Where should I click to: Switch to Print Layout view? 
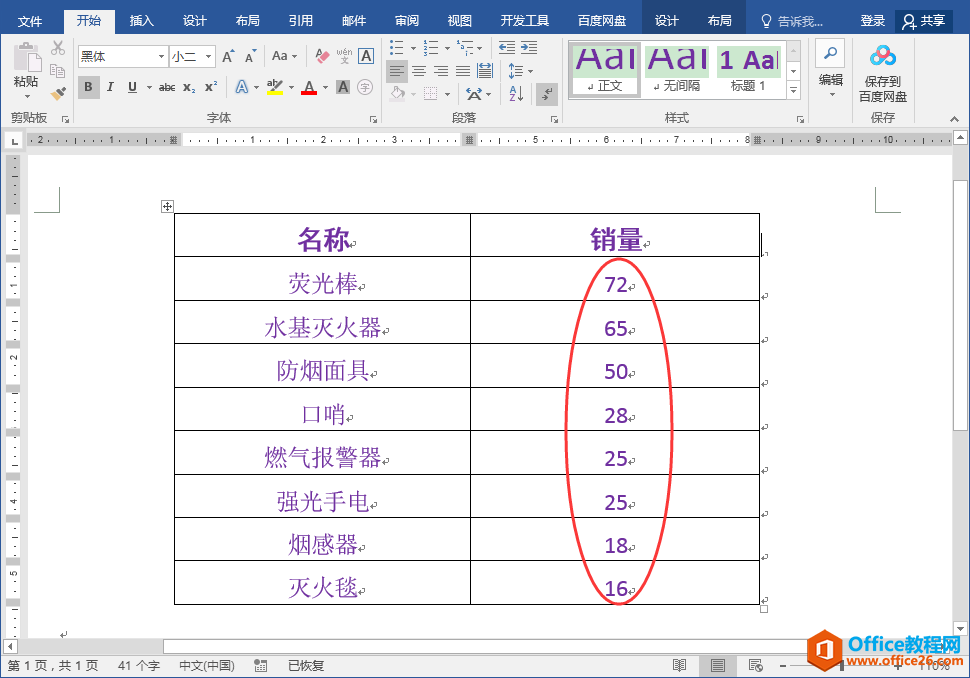[x=718, y=666]
